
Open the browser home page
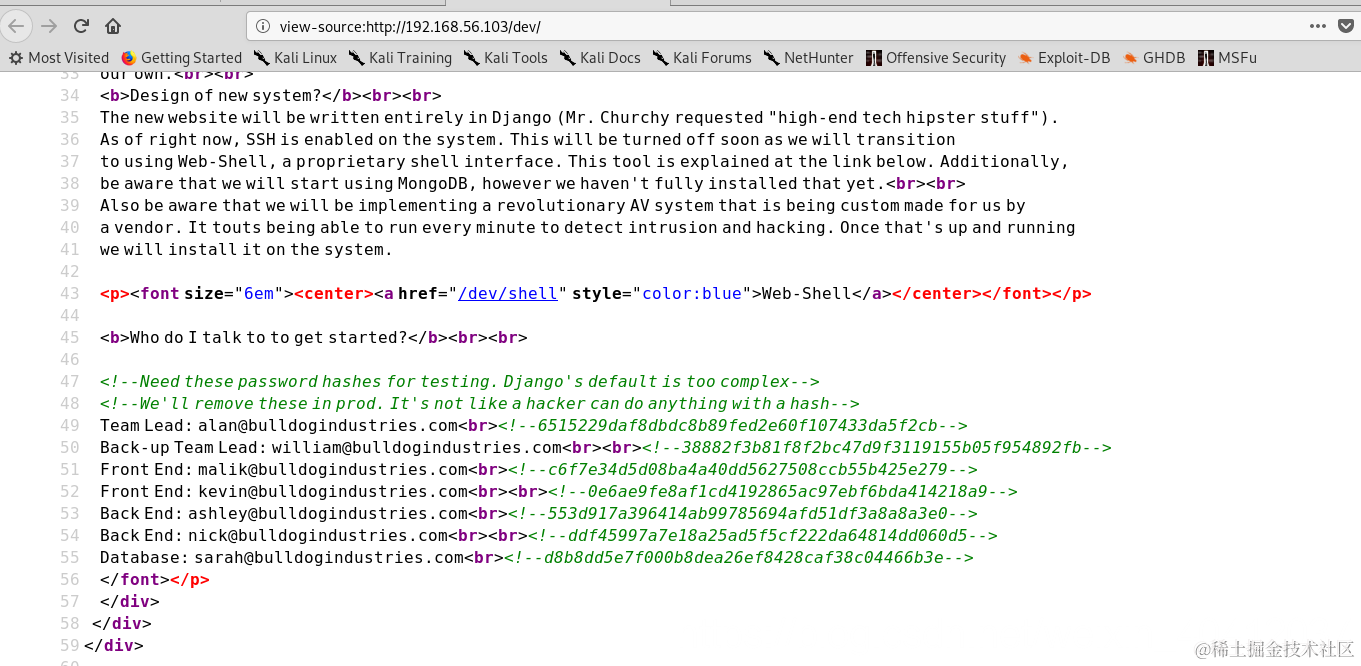113,25
